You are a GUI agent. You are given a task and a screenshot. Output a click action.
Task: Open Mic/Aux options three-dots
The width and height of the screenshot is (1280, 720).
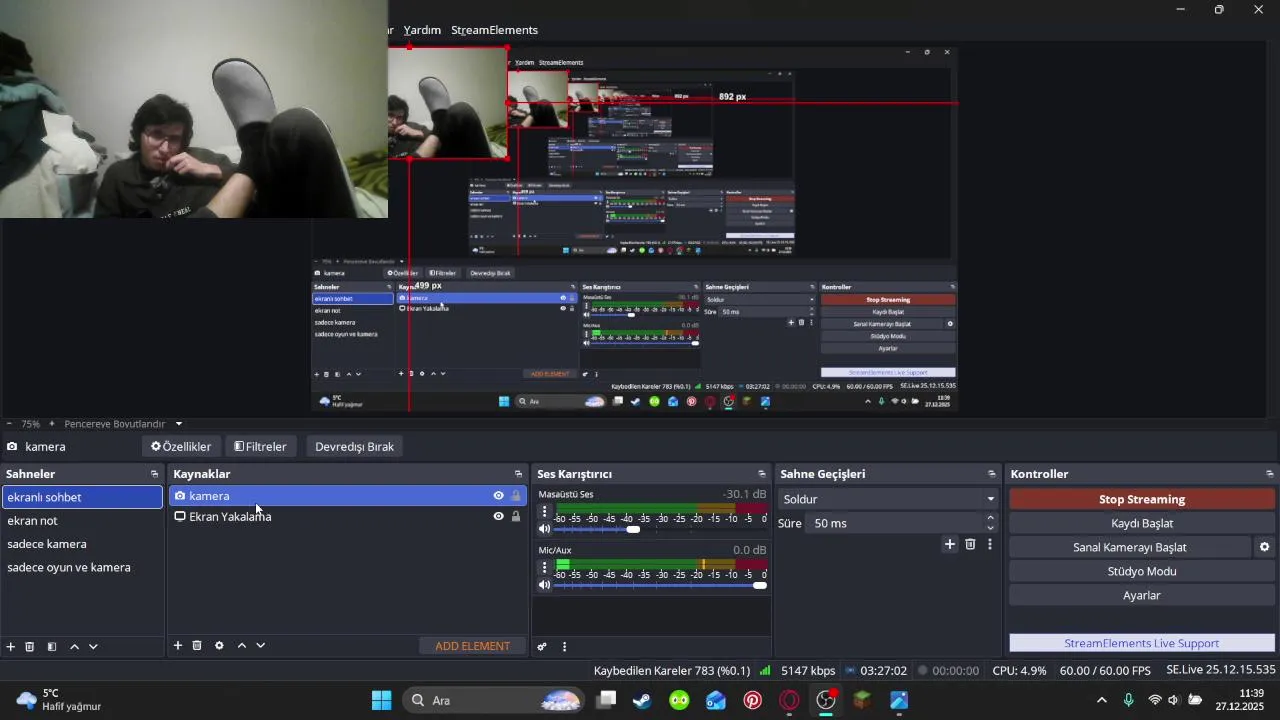(544, 567)
